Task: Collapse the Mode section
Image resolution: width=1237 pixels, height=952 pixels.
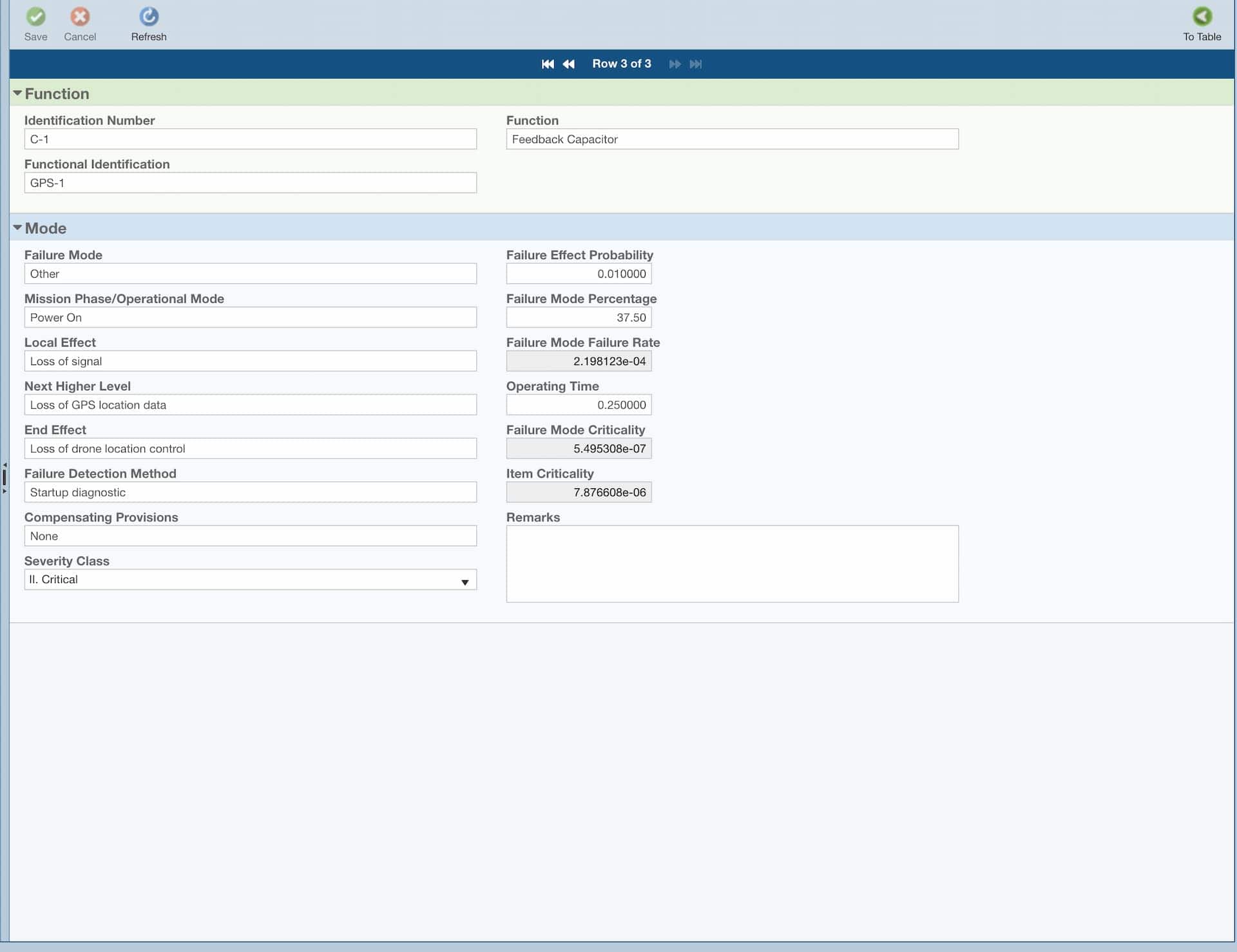Action: [x=17, y=227]
